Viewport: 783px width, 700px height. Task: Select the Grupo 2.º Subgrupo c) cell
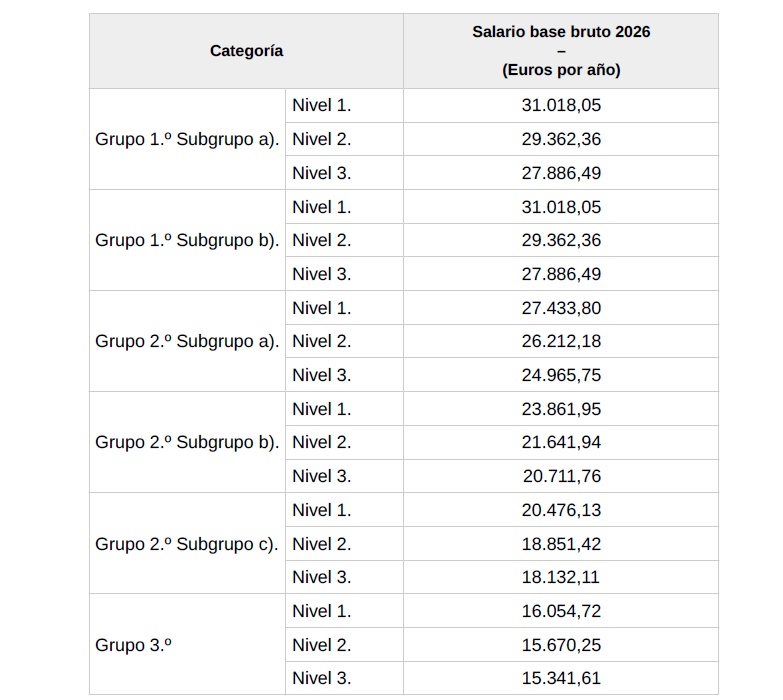pyautogui.click(x=187, y=544)
